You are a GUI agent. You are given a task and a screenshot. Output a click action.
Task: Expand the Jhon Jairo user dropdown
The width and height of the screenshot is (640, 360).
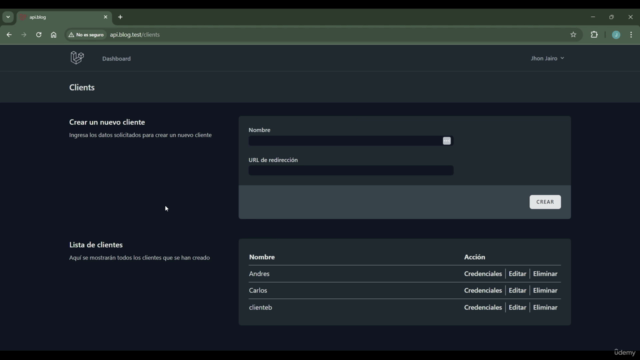(547, 58)
